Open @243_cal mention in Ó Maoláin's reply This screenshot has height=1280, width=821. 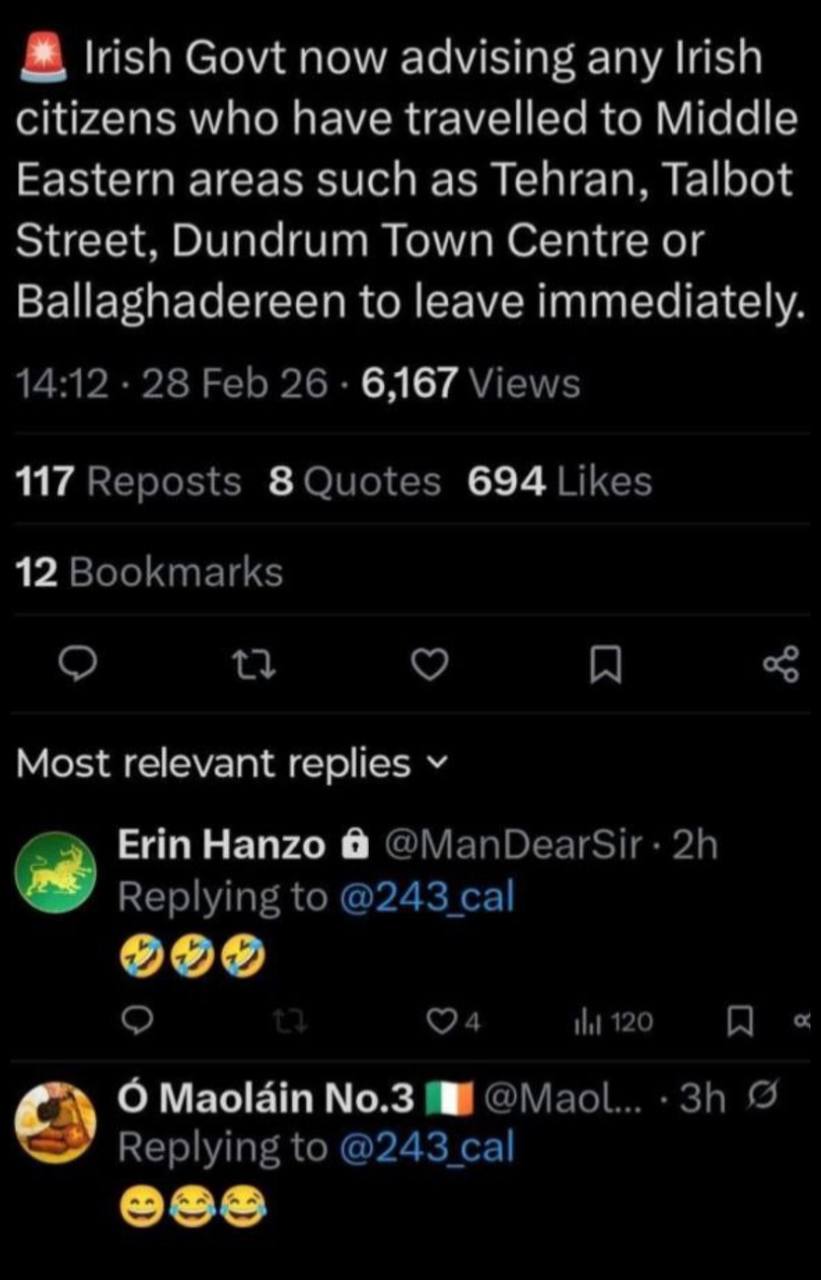pyautogui.click(x=427, y=1146)
